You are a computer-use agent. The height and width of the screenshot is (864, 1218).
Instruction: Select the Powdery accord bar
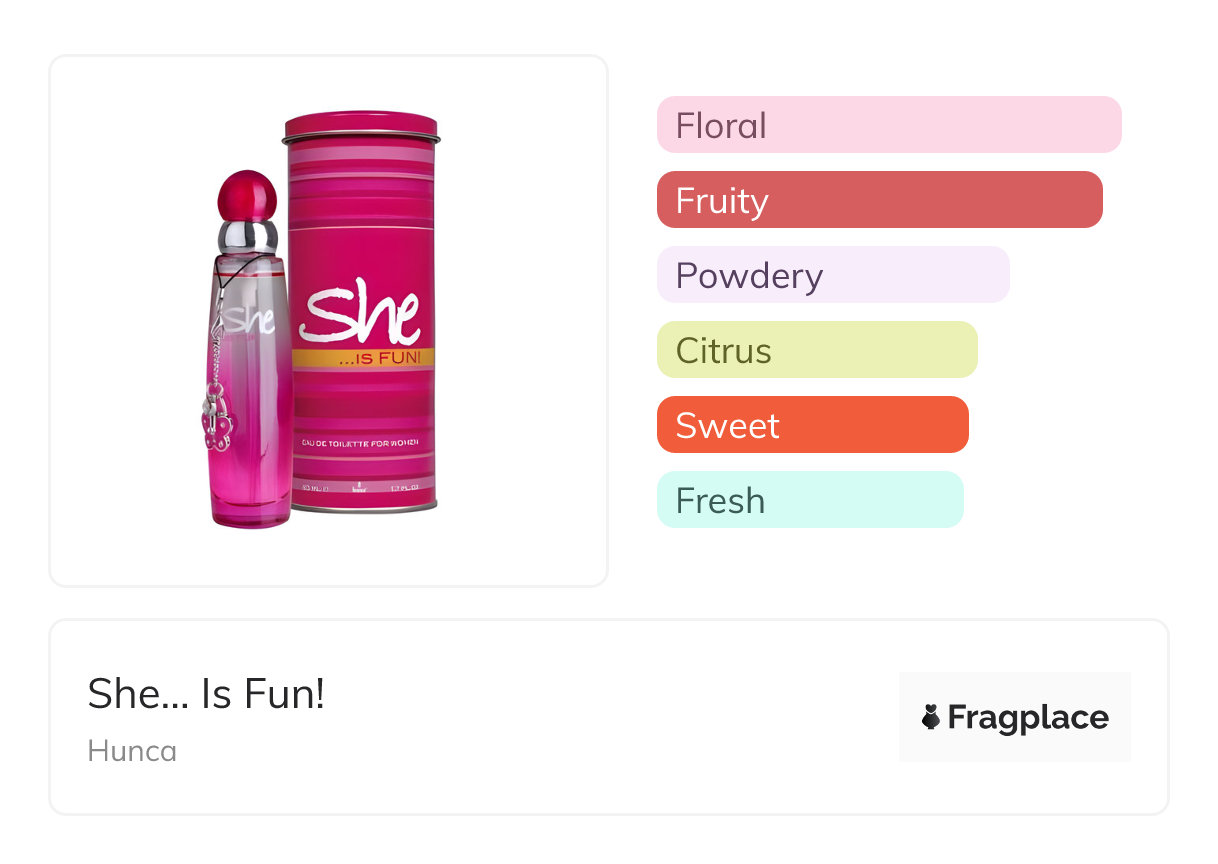point(832,275)
